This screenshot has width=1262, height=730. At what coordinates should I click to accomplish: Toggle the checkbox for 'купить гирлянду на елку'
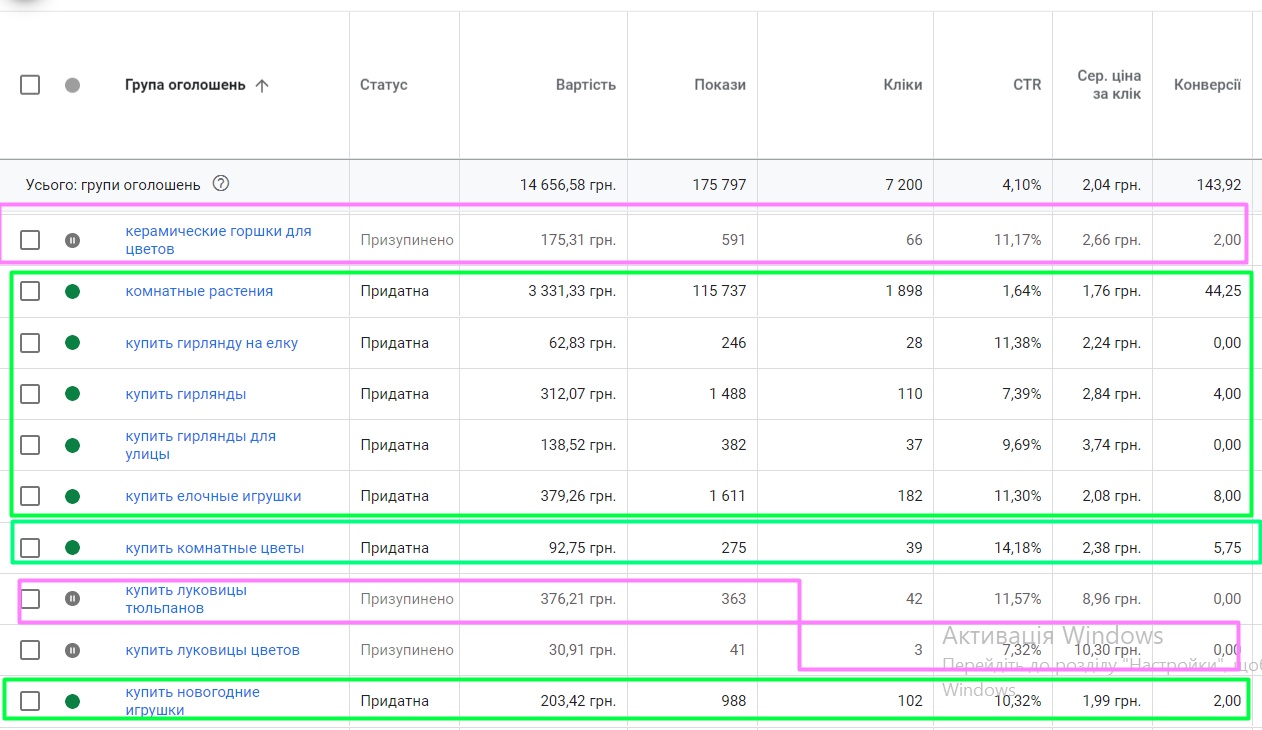pos(30,343)
